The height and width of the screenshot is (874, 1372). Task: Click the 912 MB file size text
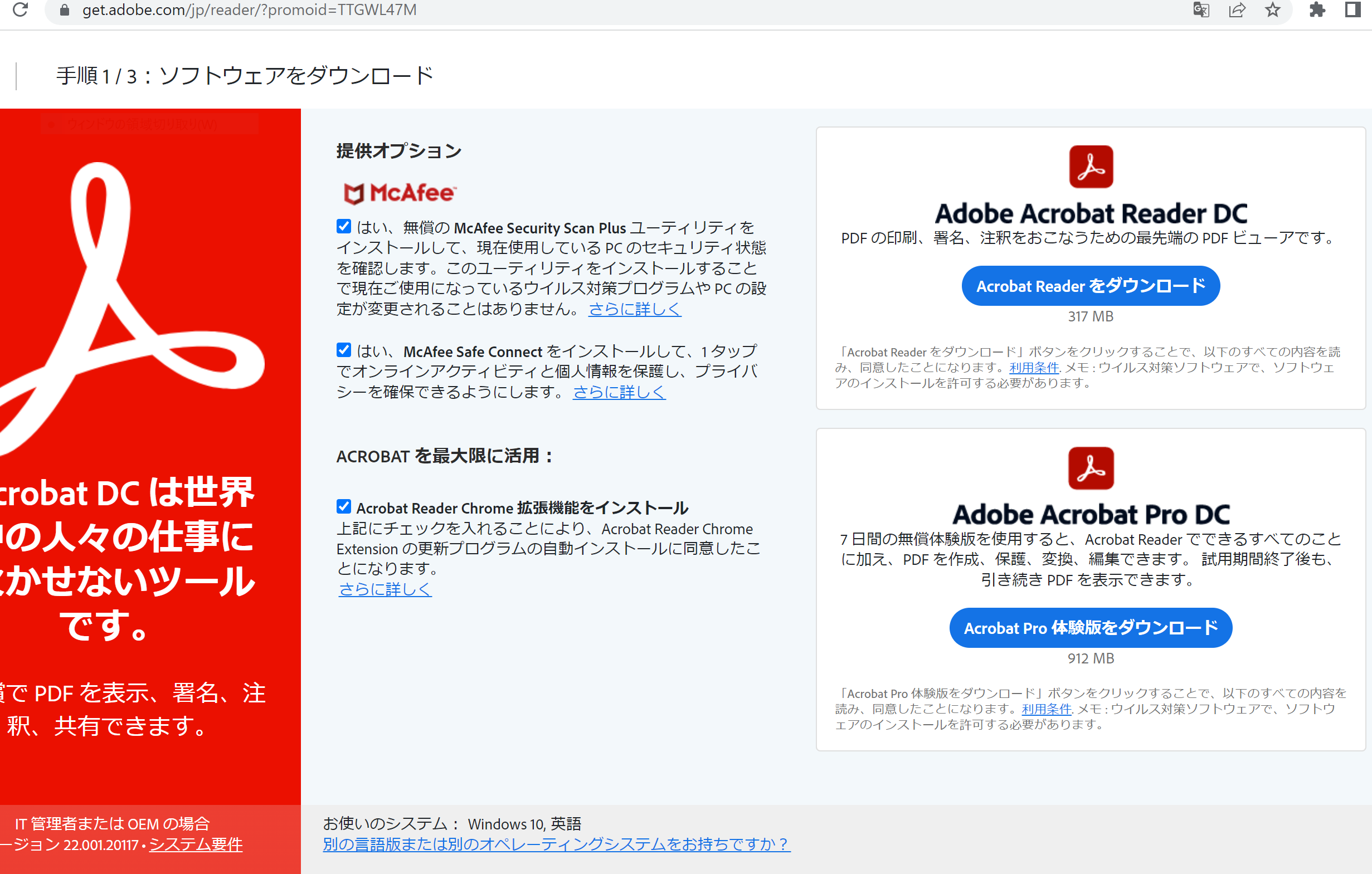point(1091,658)
